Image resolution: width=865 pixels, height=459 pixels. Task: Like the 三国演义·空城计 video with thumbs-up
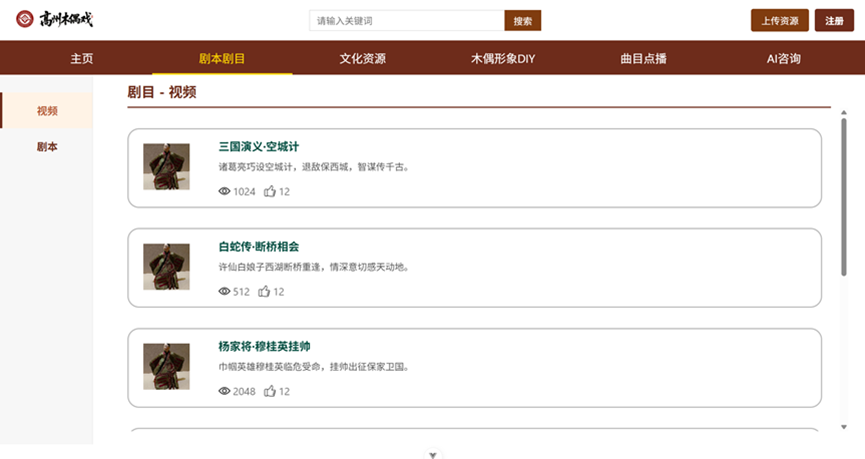point(270,191)
